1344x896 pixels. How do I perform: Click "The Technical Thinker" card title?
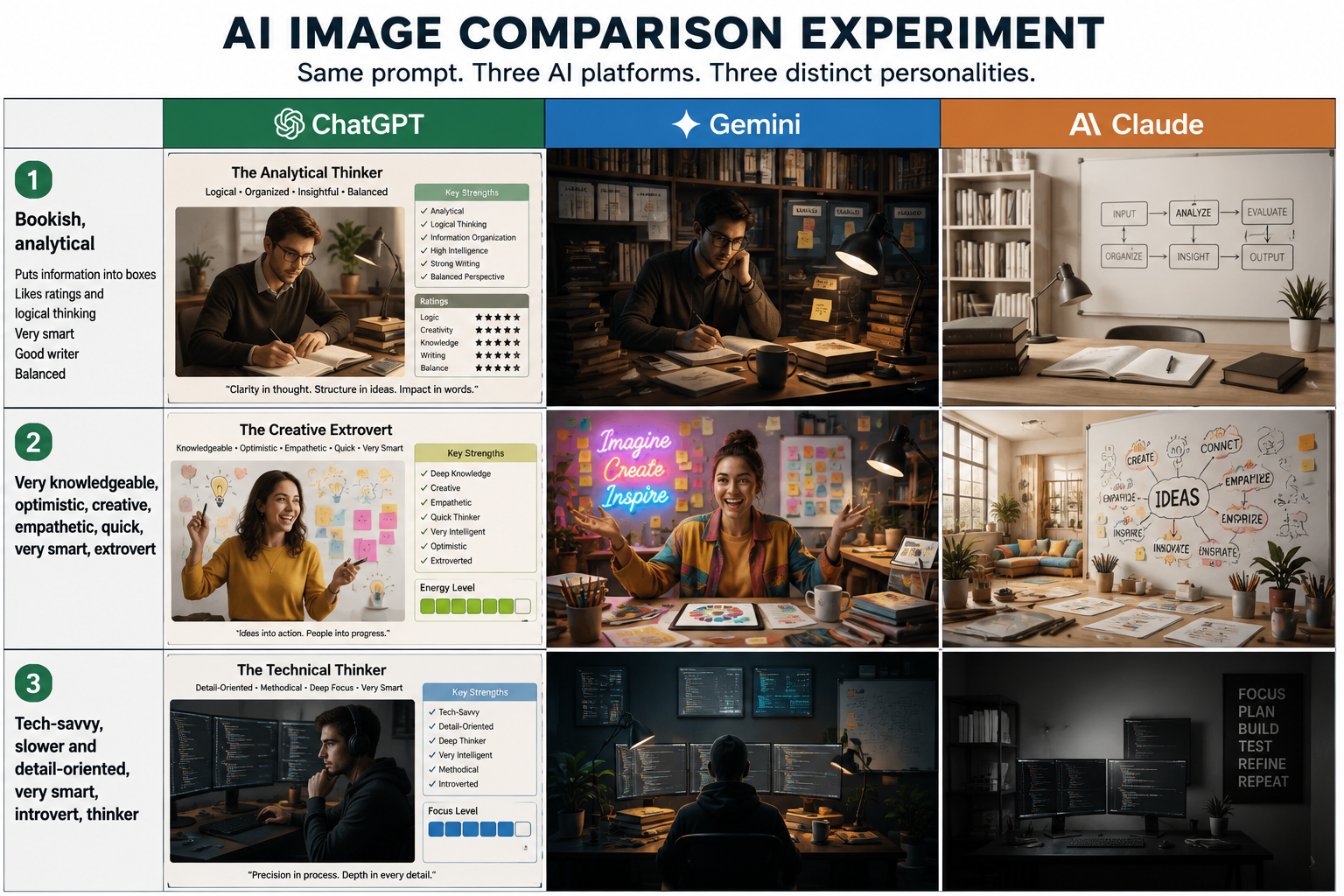(x=311, y=669)
